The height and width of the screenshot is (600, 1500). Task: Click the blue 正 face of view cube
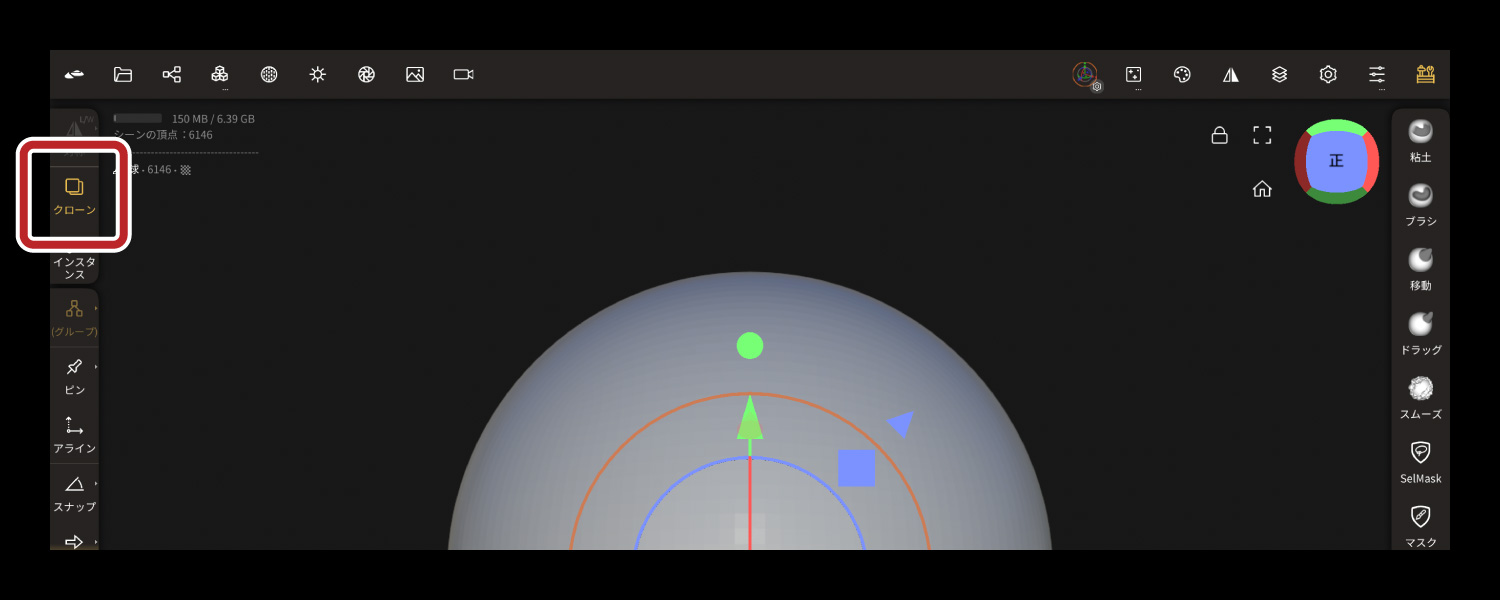(x=1336, y=161)
